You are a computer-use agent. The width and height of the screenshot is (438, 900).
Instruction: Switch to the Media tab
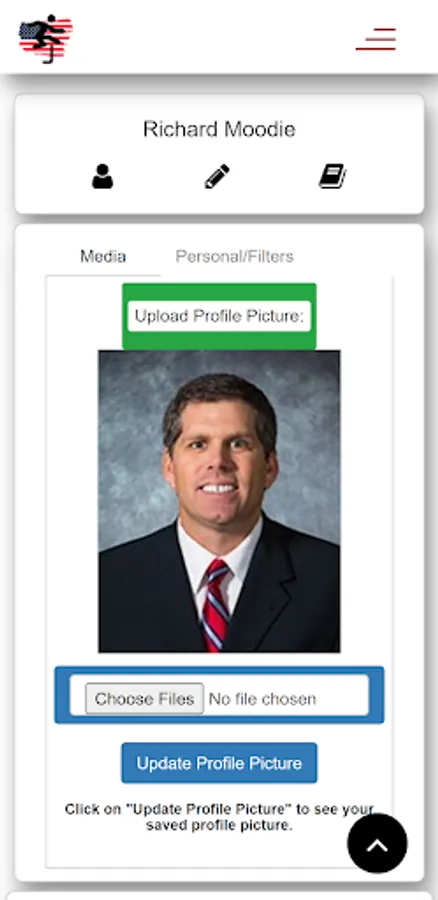click(x=103, y=256)
